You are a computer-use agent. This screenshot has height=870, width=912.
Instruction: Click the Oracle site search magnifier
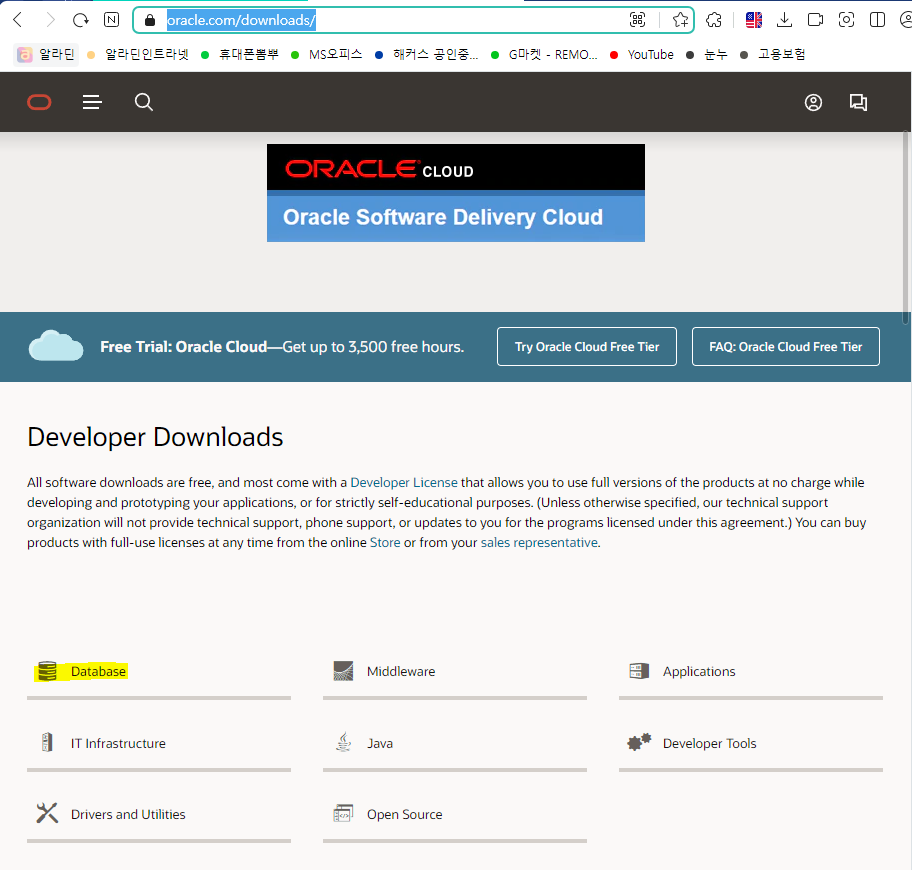click(144, 102)
